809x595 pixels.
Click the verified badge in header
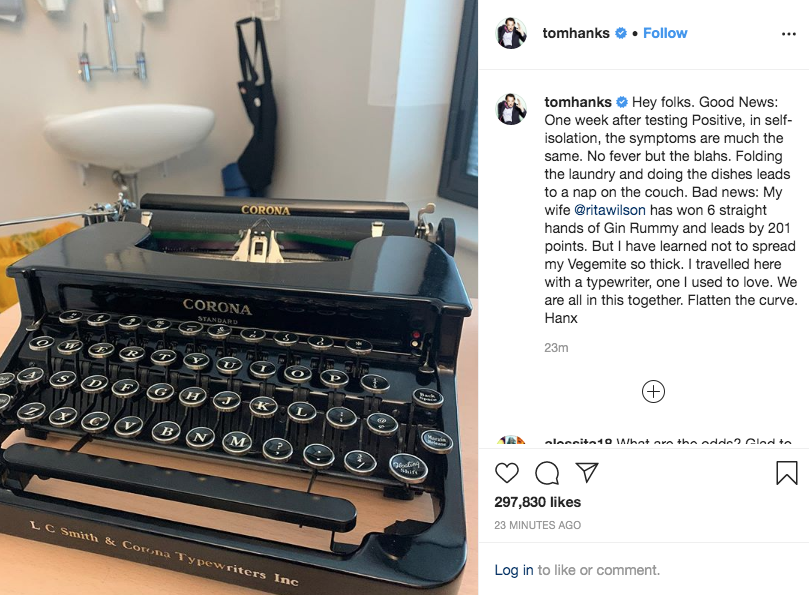click(621, 33)
